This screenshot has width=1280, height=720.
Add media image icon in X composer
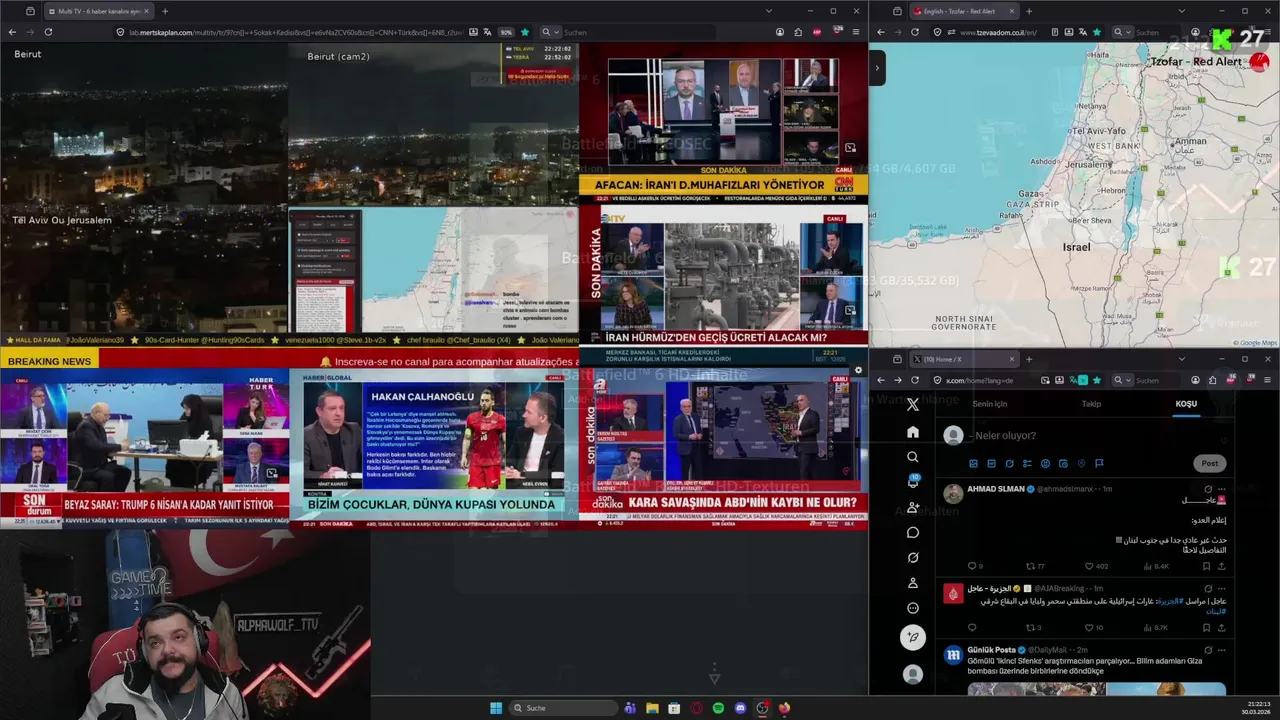coord(973,463)
